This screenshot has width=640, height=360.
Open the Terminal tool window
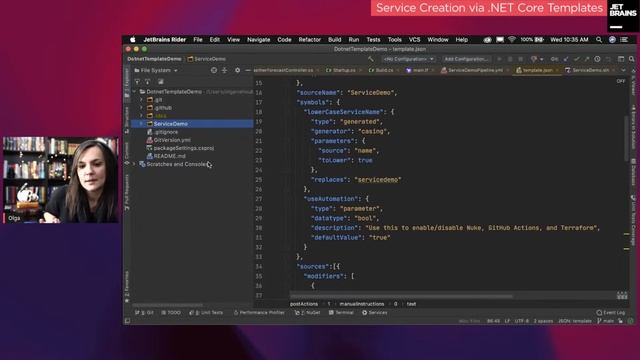point(341,313)
